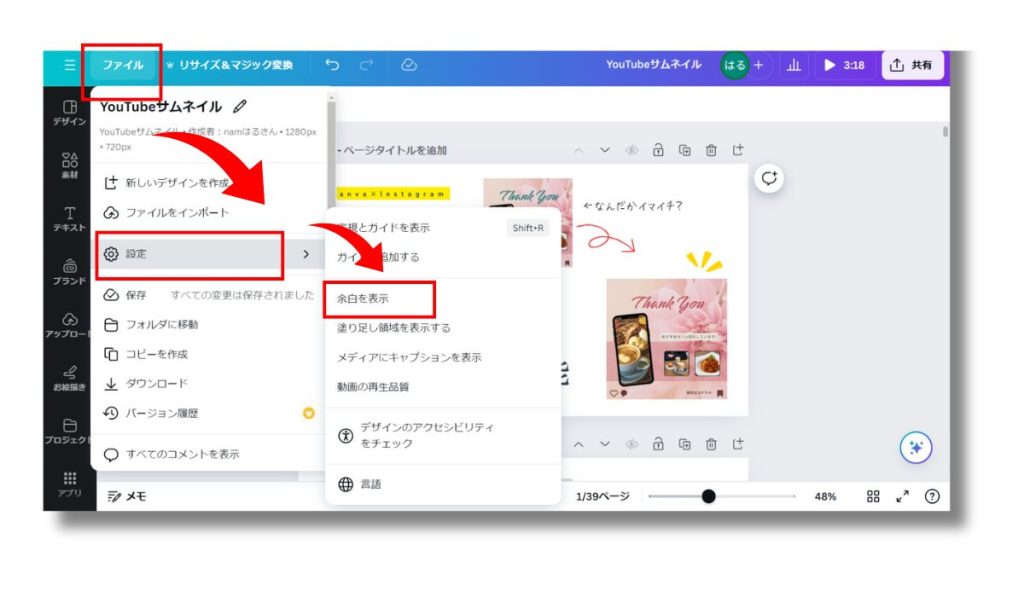Toggle 余白を表示 margin display option

point(363,298)
